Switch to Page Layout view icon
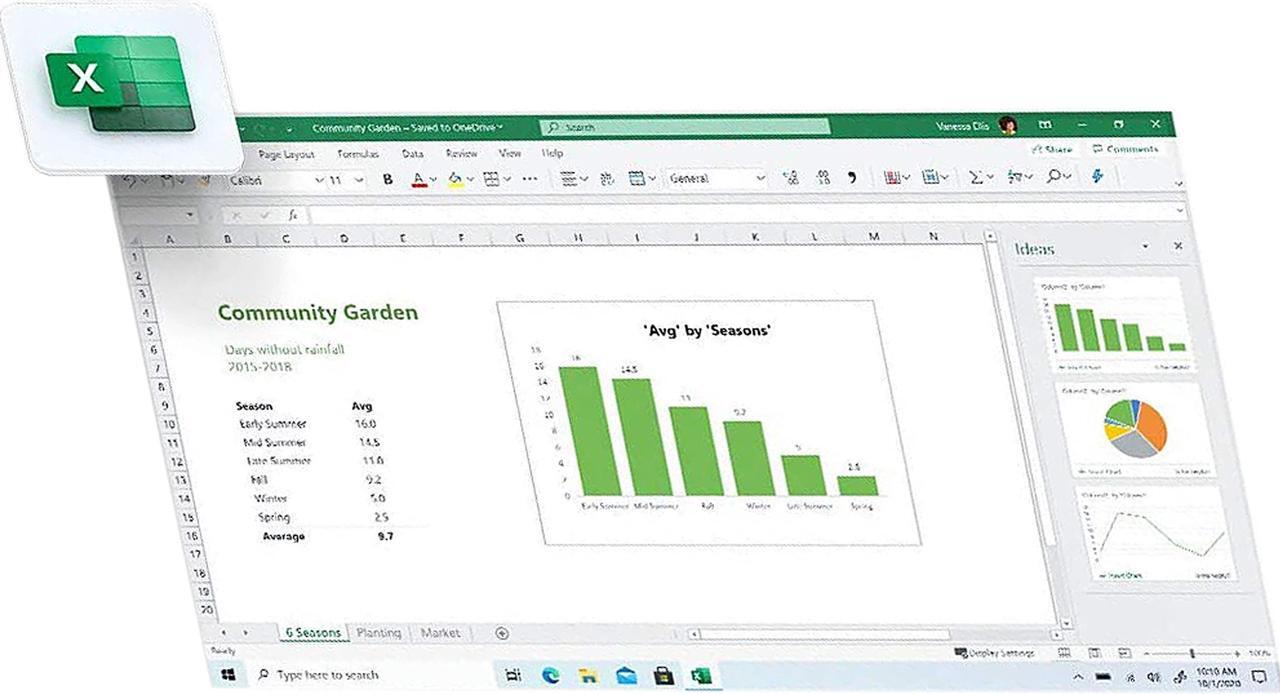 tap(1096, 653)
